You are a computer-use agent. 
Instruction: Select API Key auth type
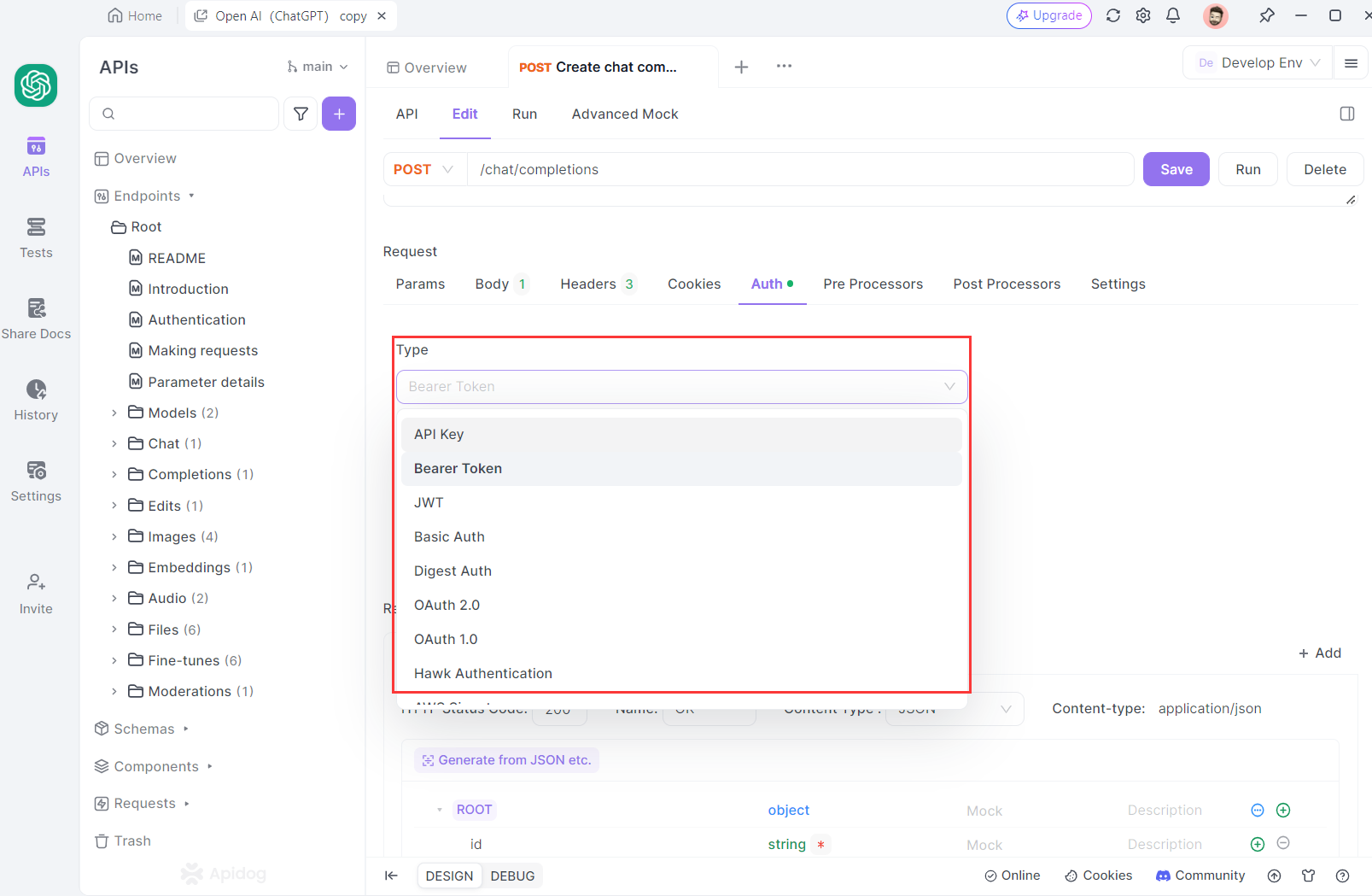(681, 434)
